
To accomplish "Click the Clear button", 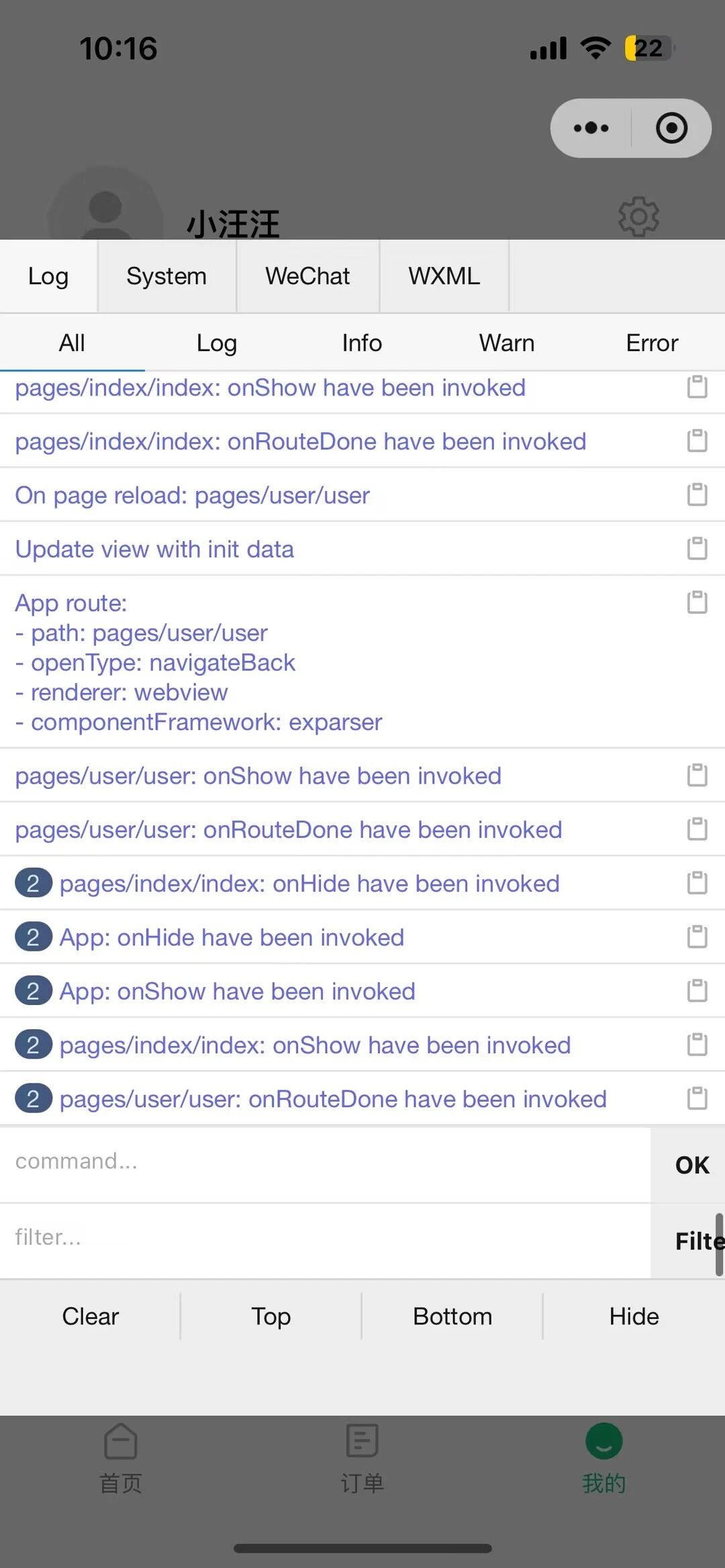I will click(x=91, y=1316).
